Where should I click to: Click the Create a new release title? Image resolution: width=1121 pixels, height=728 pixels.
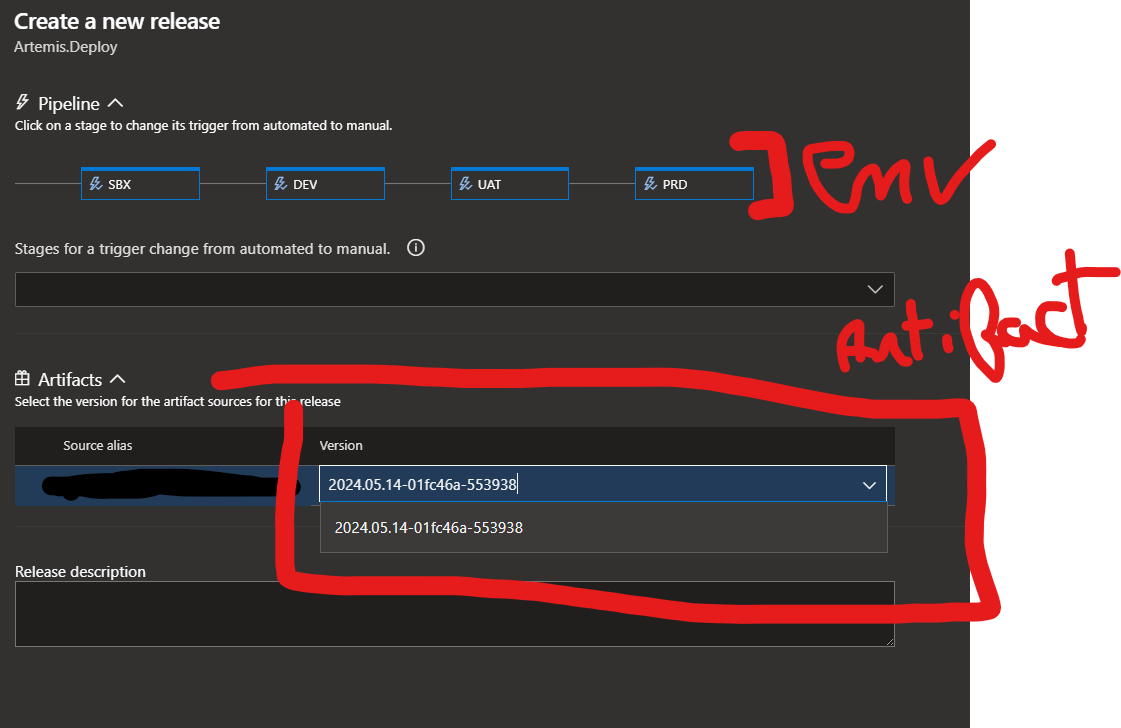click(x=117, y=21)
